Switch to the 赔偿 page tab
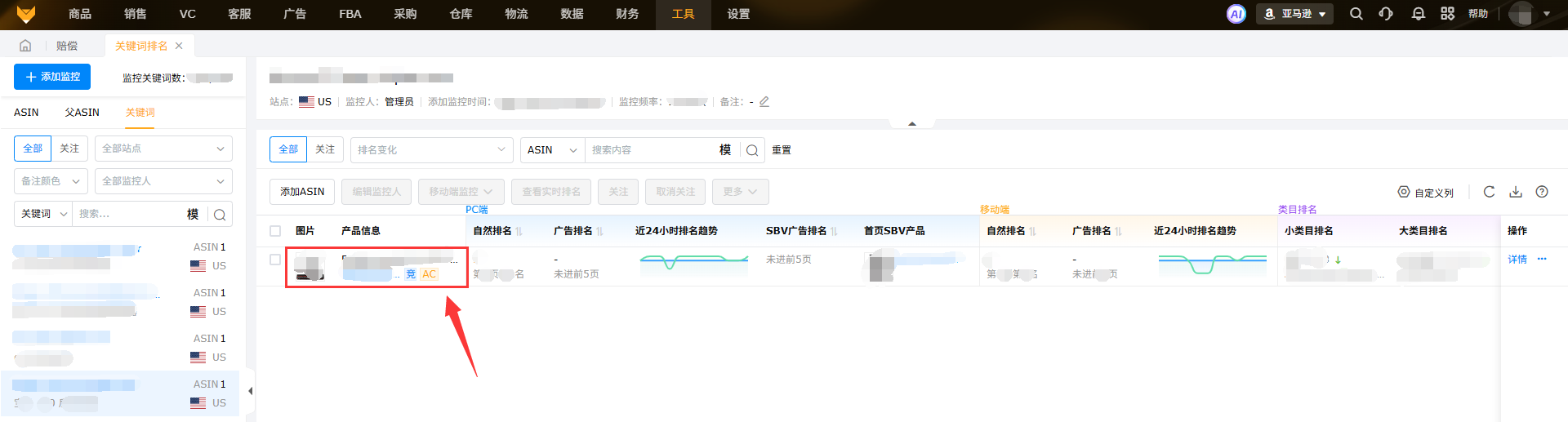The height and width of the screenshot is (422, 1568). [67, 46]
